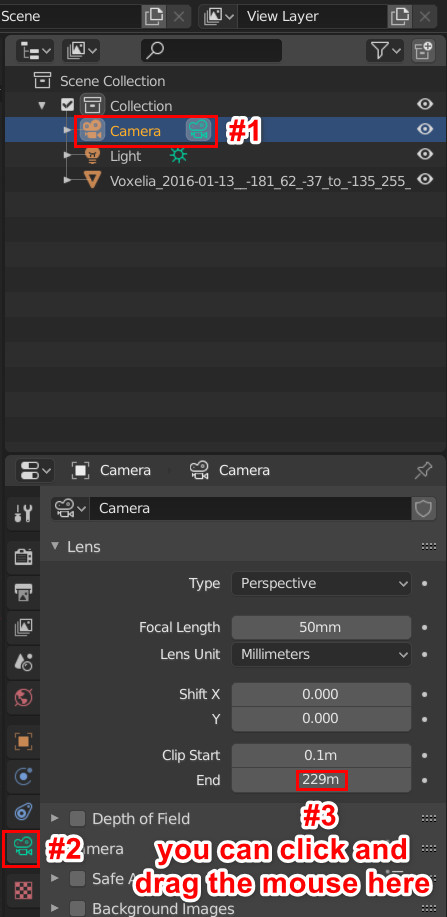Screen dimensions: 447x917
Task: Open the Tool properties tab icon
Action: pos(23,515)
